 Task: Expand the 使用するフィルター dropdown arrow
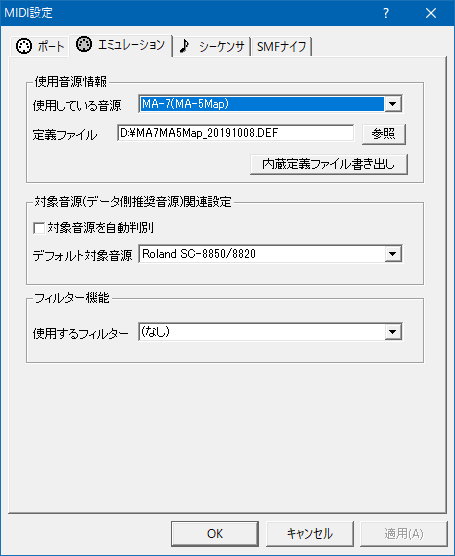(393, 332)
